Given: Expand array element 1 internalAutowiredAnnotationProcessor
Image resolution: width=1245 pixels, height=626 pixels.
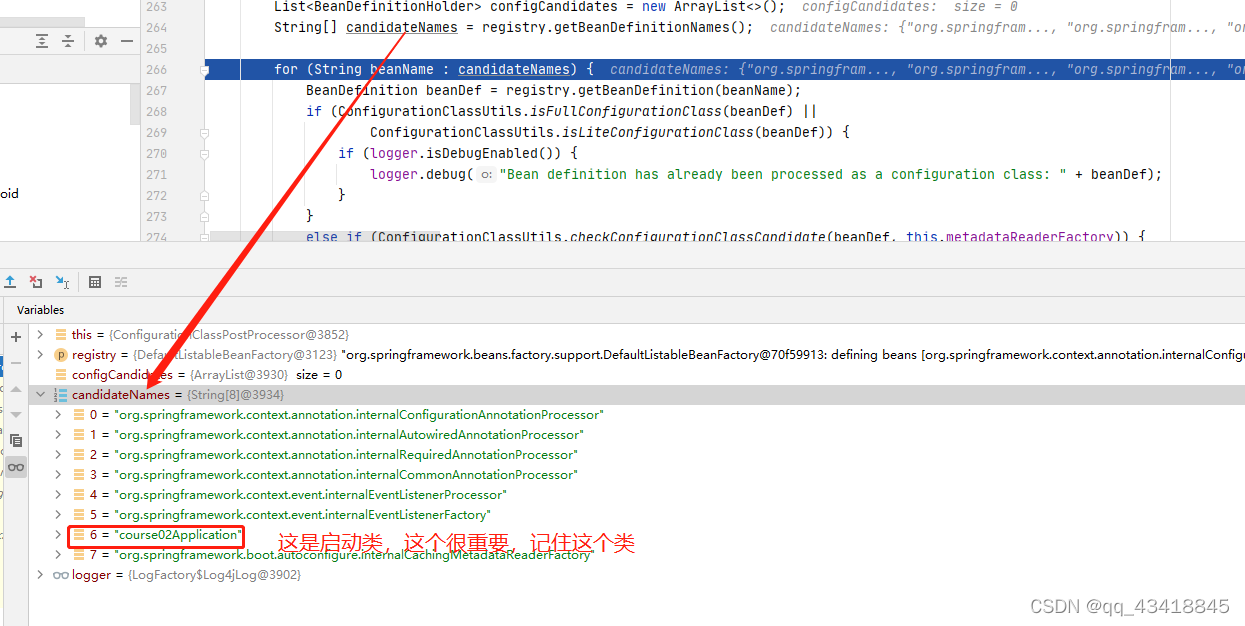Looking at the screenshot, I should (59, 435).
